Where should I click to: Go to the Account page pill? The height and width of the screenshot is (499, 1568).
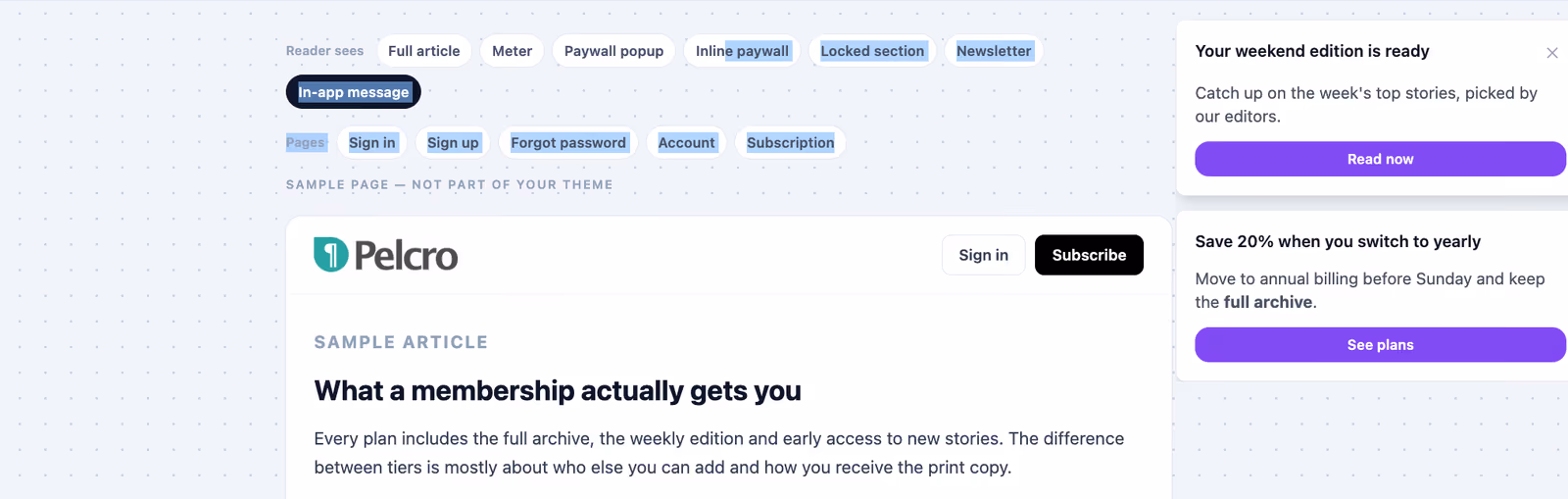coord(686,142)
